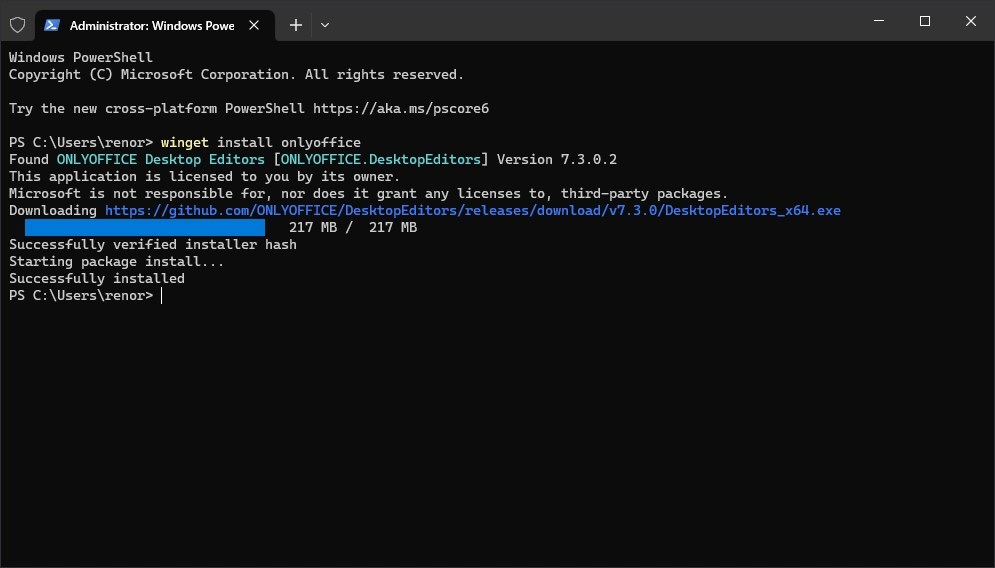Expand the new tab profile dropdown arrow
Viewport: 995px width, 568px height.
(325, 25)
